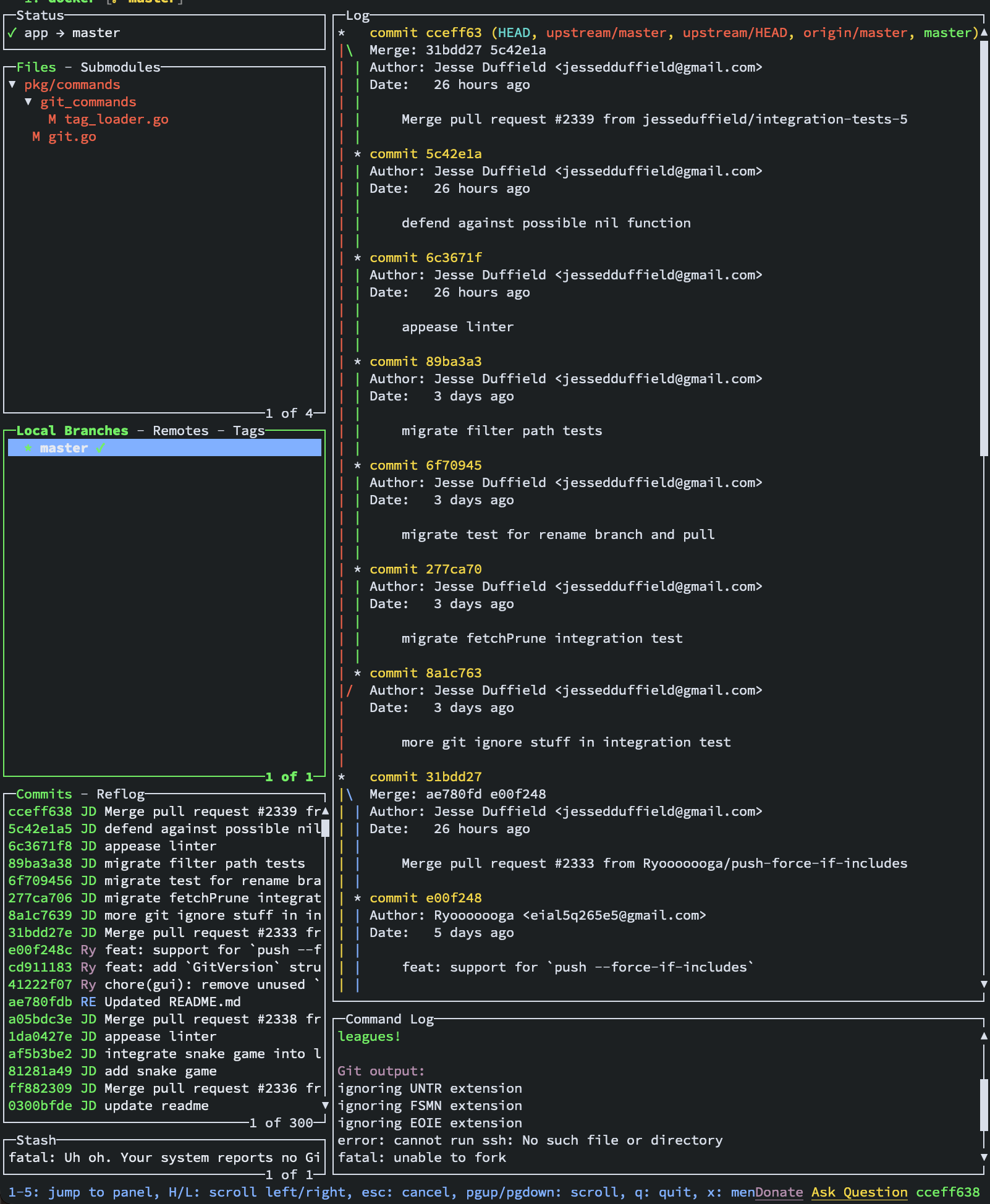
Task: Click the Stash fatal error entry
Action: coord(164,1158)
